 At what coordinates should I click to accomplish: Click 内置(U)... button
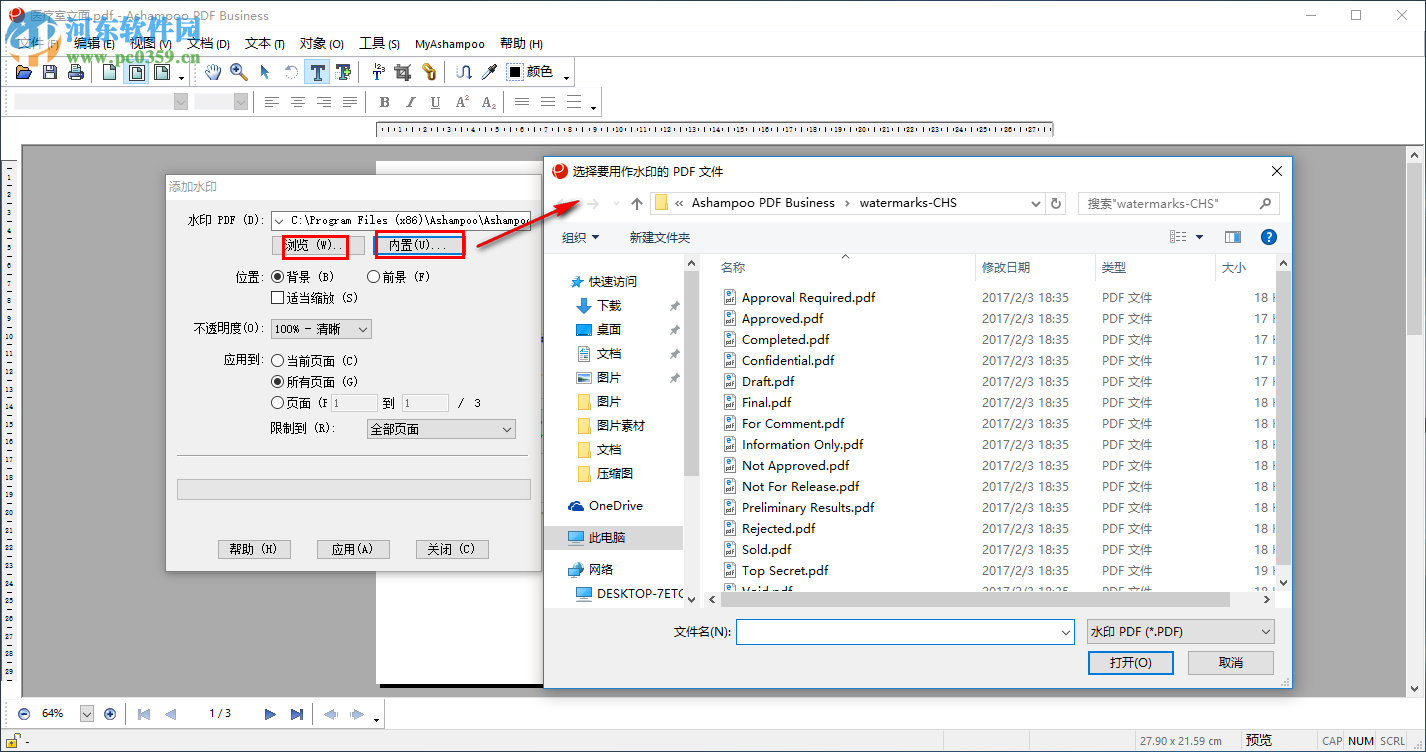418,245
